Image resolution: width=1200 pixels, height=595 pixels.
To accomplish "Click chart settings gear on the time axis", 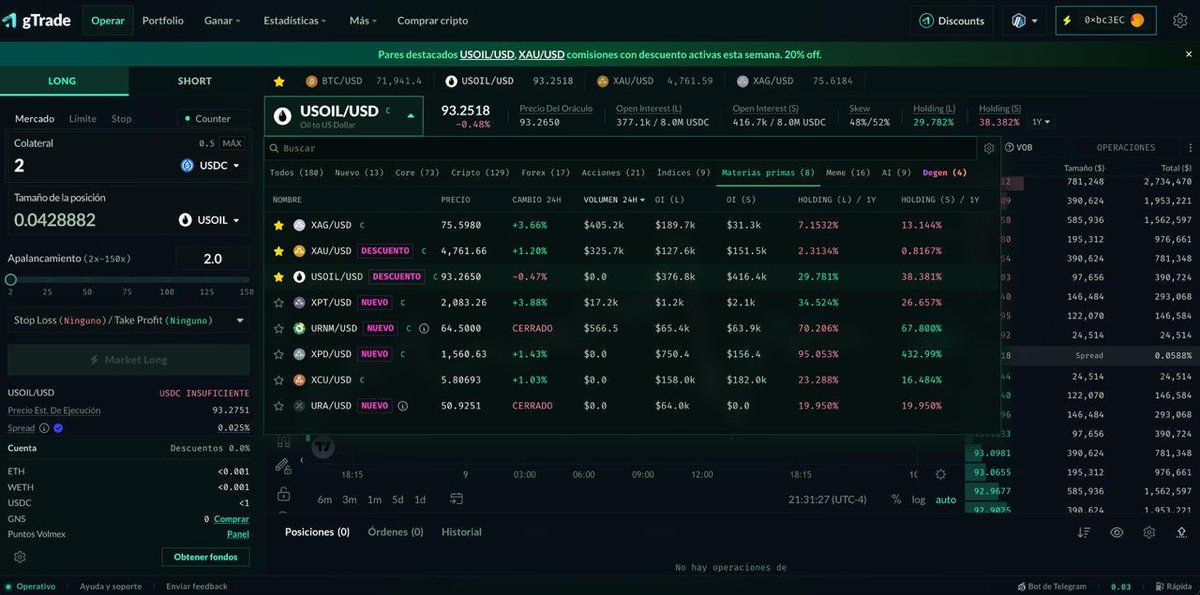I will coord(941,475).
